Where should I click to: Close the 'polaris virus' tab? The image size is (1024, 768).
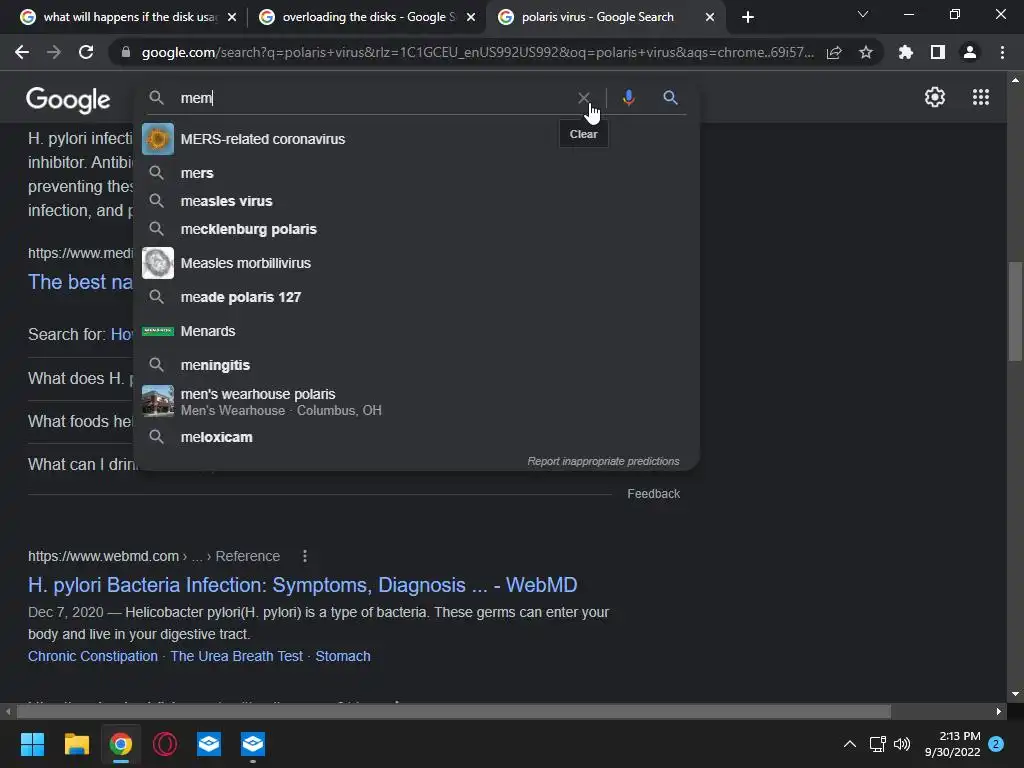(x=710, y=17)
